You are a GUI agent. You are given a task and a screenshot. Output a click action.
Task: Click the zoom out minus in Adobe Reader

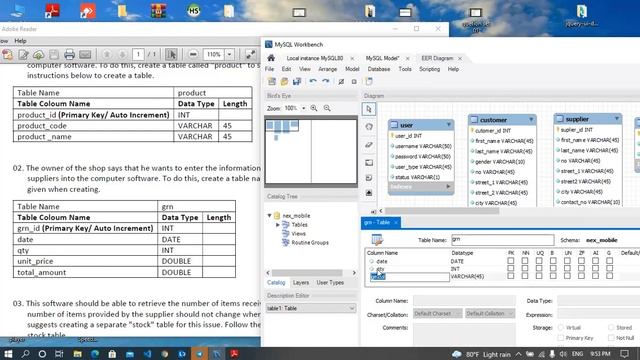click(193, 54)
